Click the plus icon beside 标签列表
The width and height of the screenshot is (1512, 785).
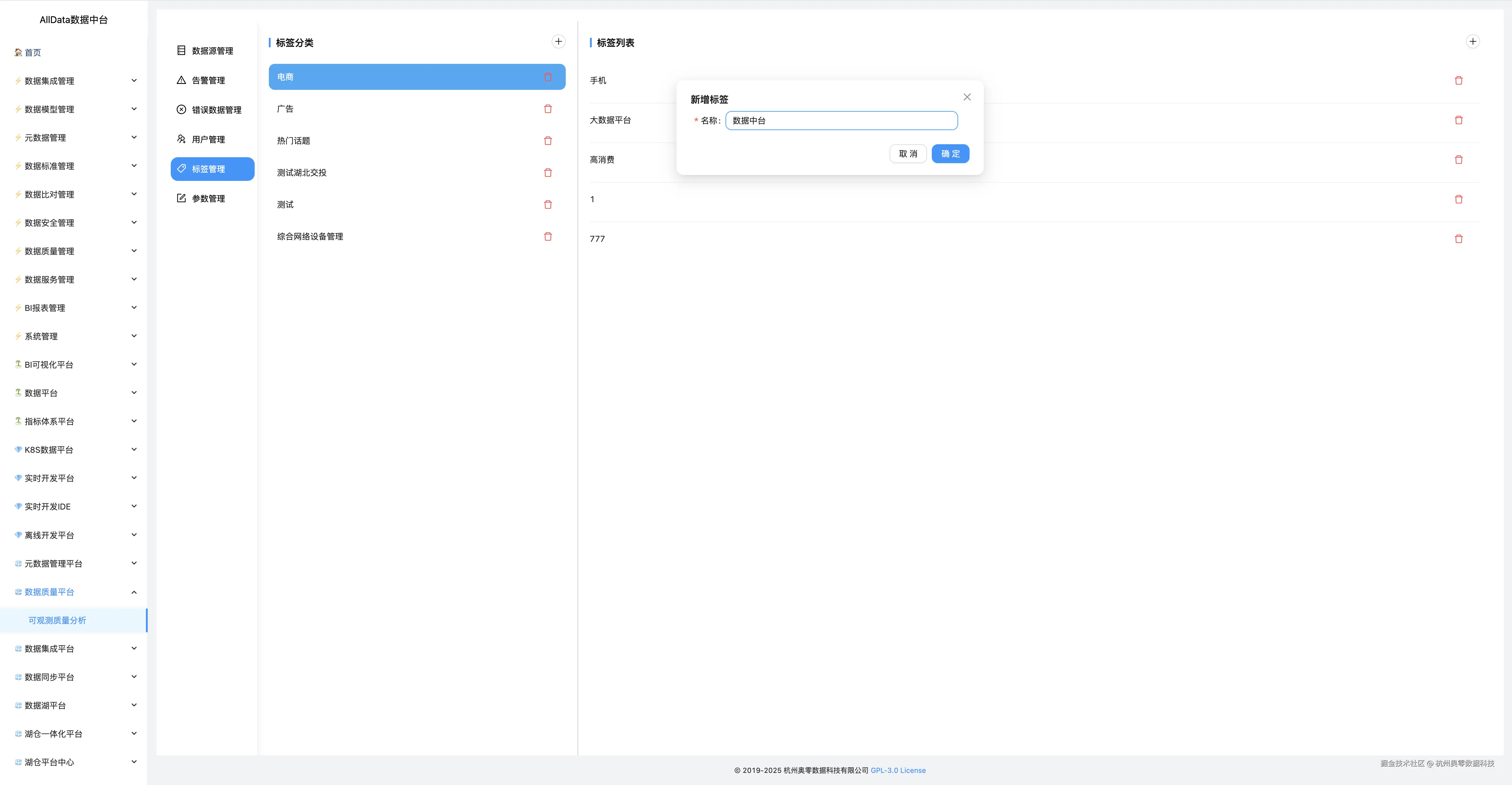pos(1472,42)
